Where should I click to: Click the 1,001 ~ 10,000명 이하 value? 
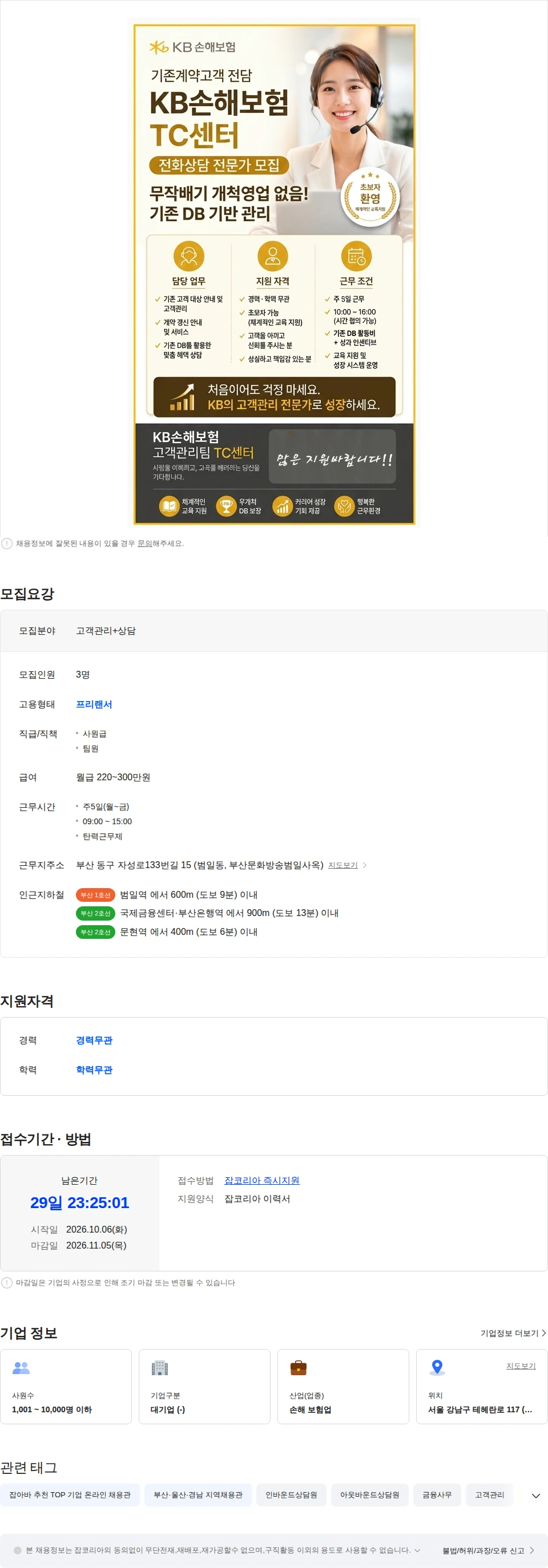tap(52, 1409)
